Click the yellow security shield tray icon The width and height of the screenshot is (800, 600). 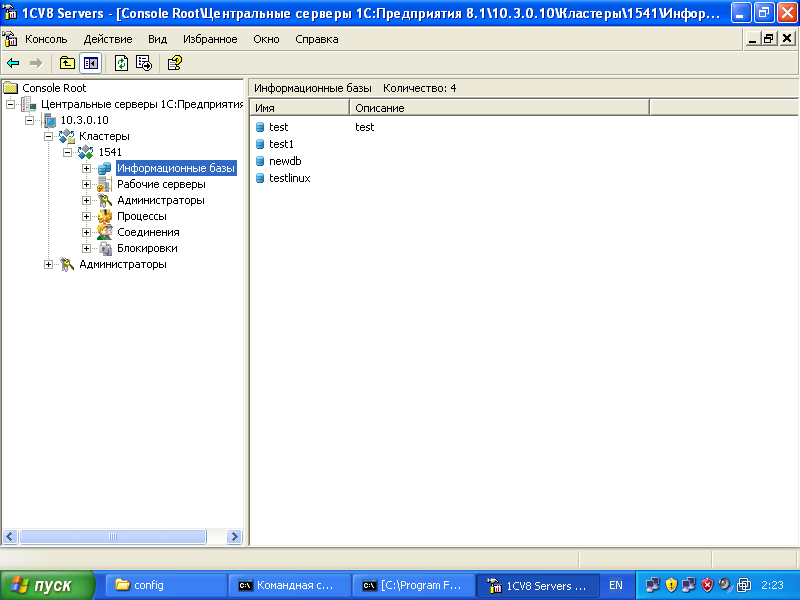tap(671, 585)
